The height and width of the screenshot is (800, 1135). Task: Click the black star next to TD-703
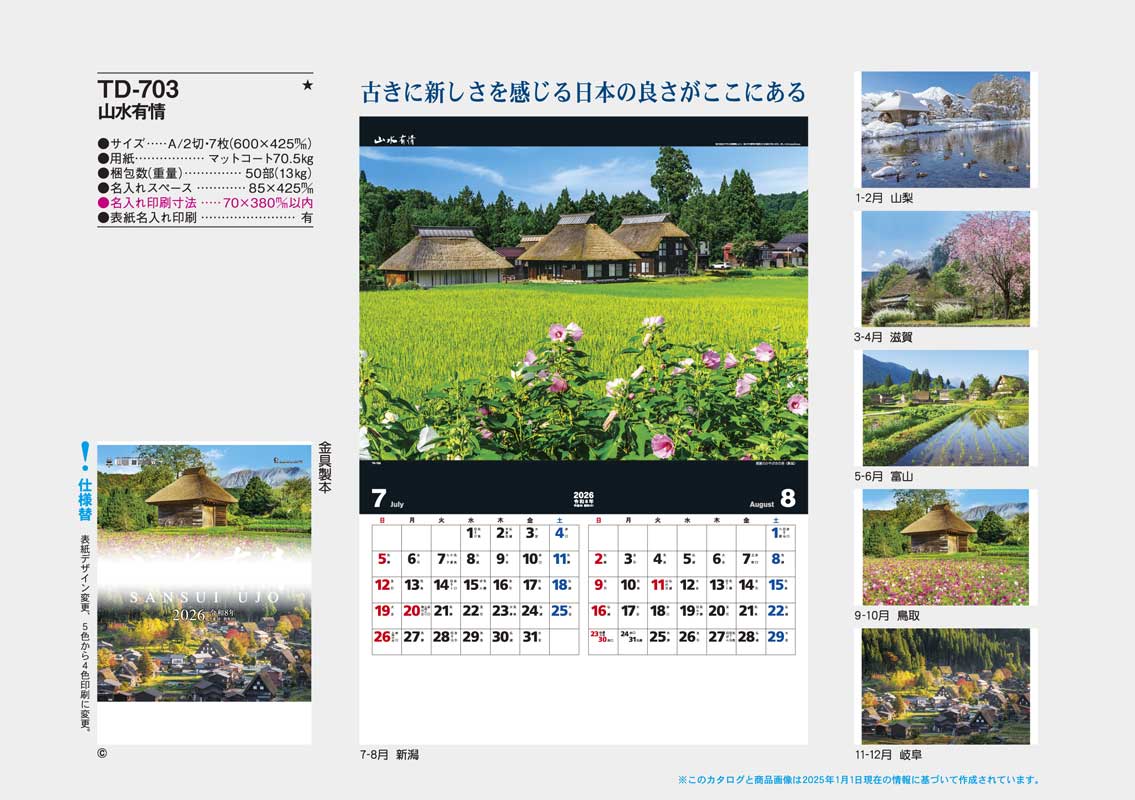(308, 85)
